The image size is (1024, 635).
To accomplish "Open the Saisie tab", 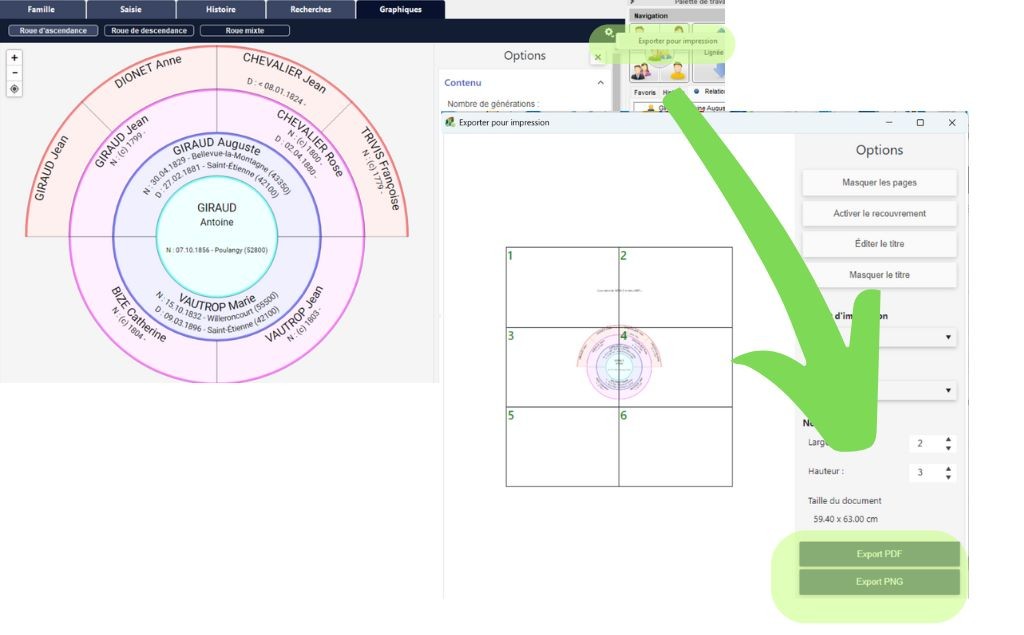I will point(131,9).
